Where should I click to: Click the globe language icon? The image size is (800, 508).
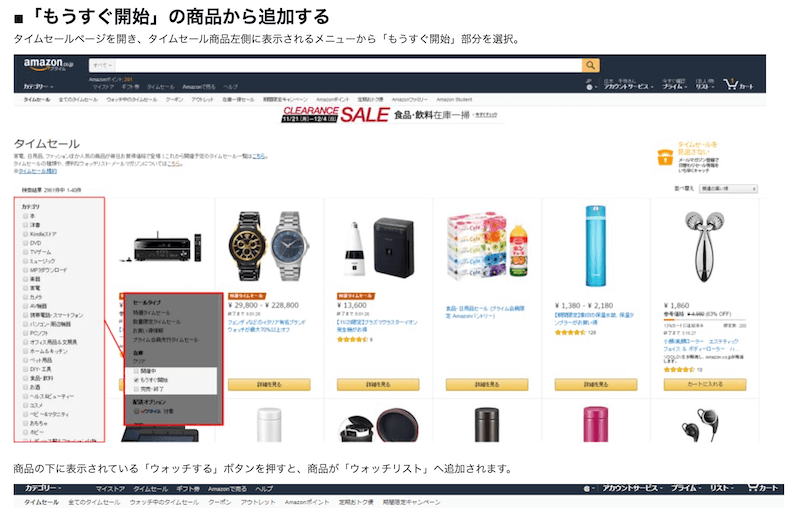point(589,87)
